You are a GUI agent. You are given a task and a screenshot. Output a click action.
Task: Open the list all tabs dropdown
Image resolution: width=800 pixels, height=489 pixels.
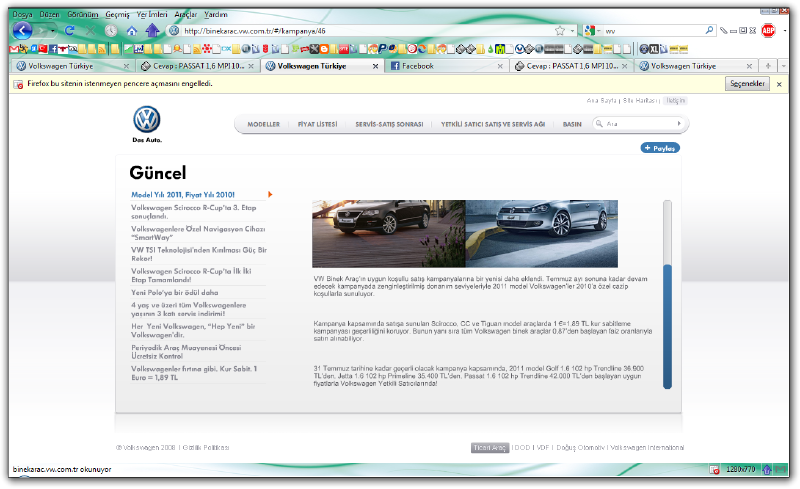pos(783,66)
